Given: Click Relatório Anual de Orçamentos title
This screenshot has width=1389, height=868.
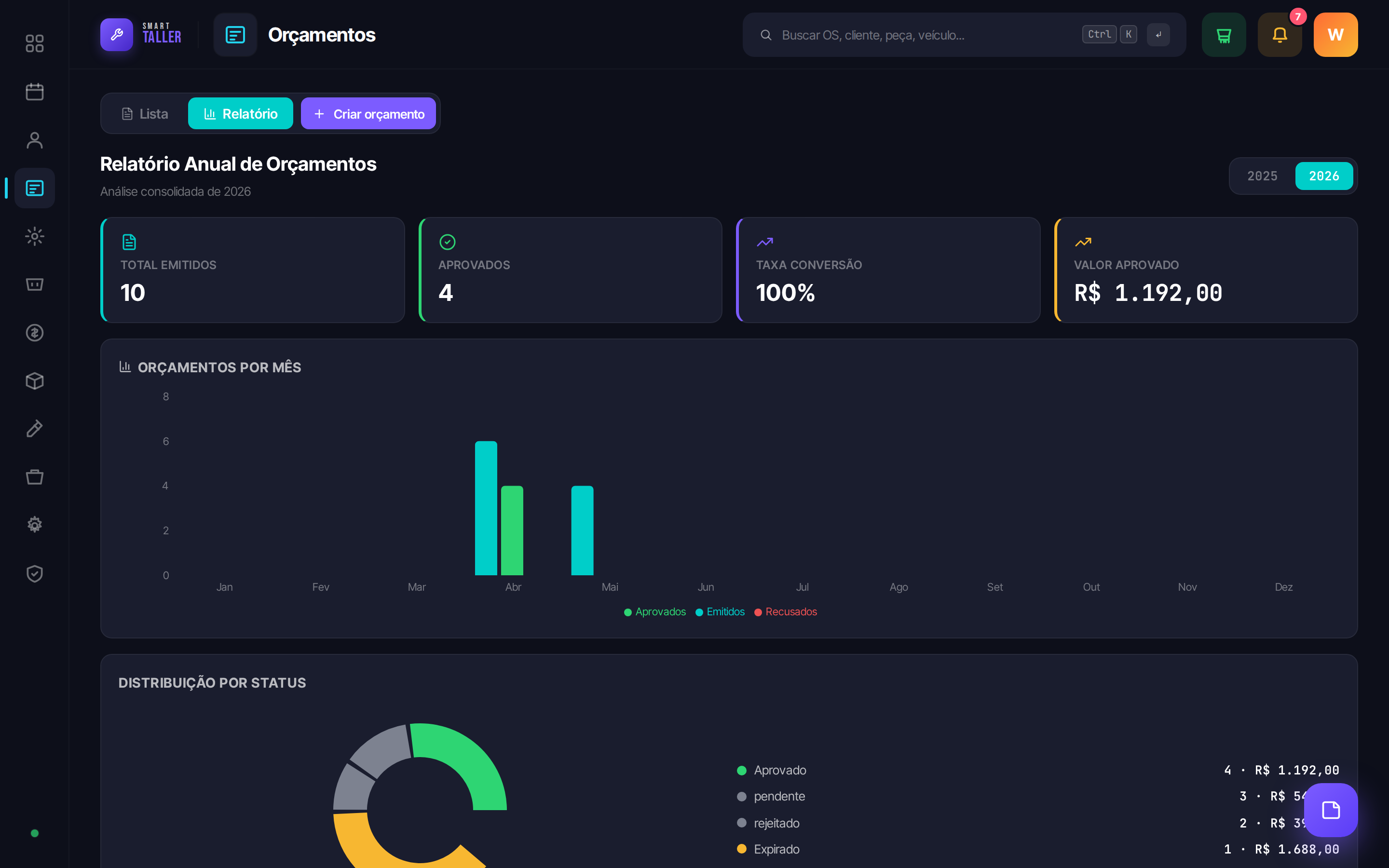Looking at the screenshot, I should pyautogui.click(x=238, y=164).
